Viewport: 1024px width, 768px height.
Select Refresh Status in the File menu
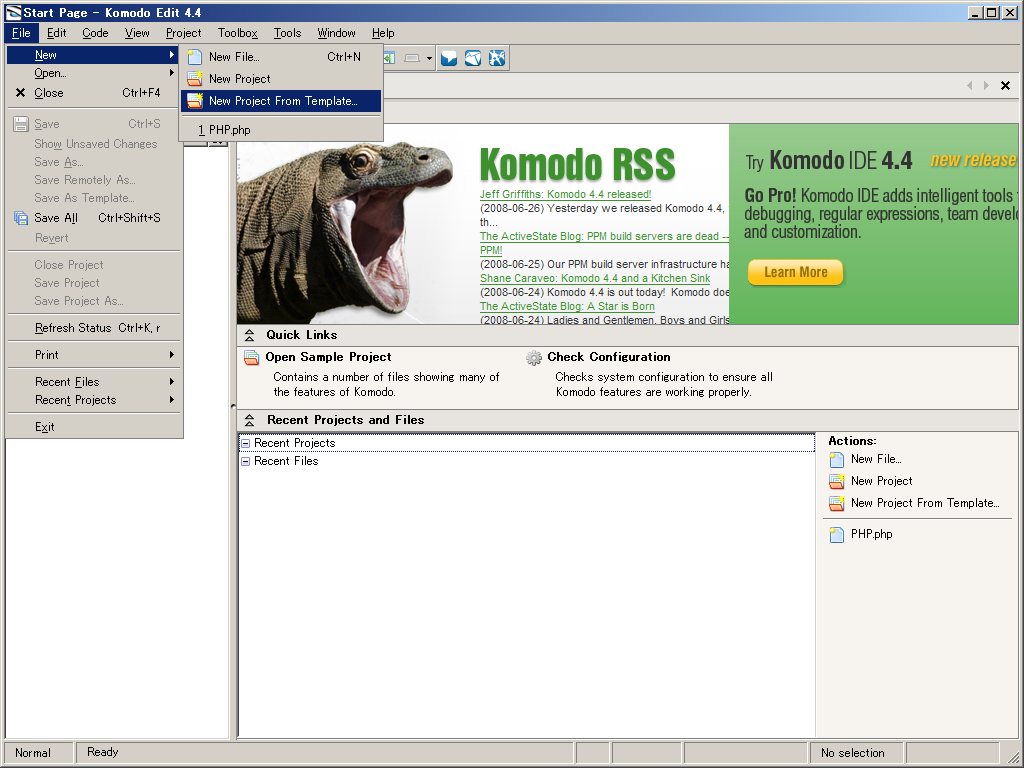tap(93, 328)
